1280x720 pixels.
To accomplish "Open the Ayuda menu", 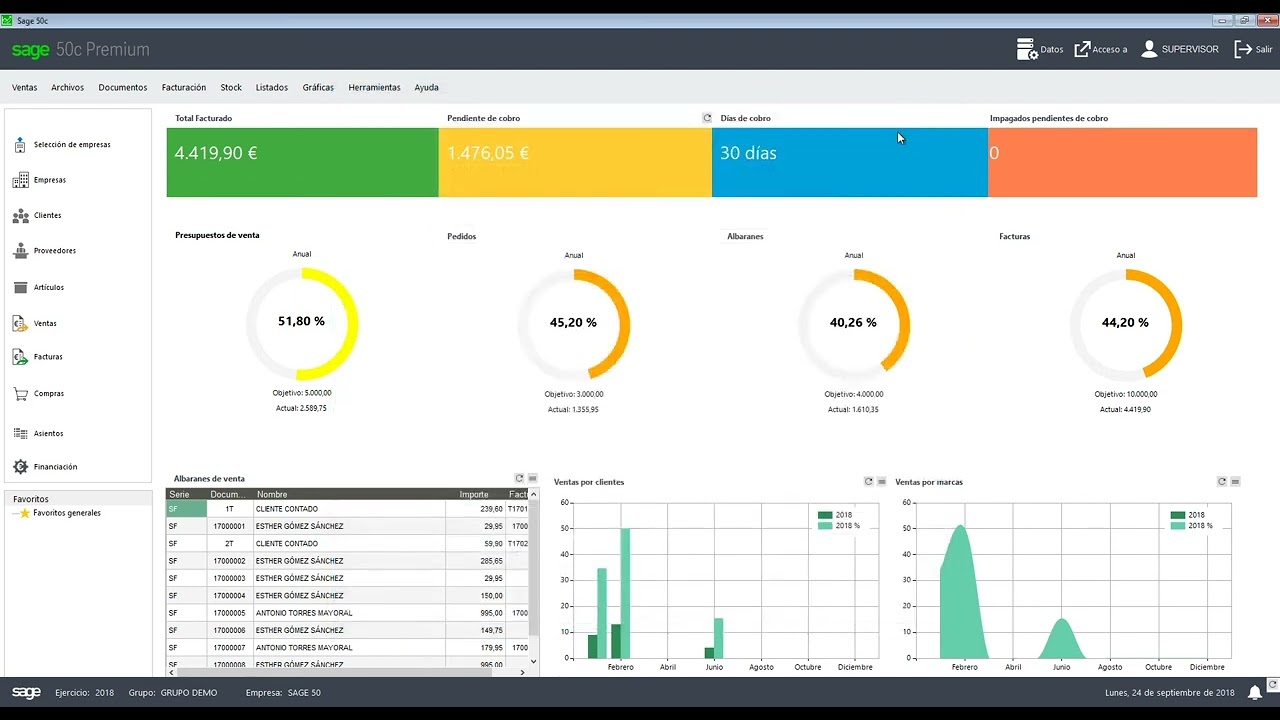I will (427, 88).
